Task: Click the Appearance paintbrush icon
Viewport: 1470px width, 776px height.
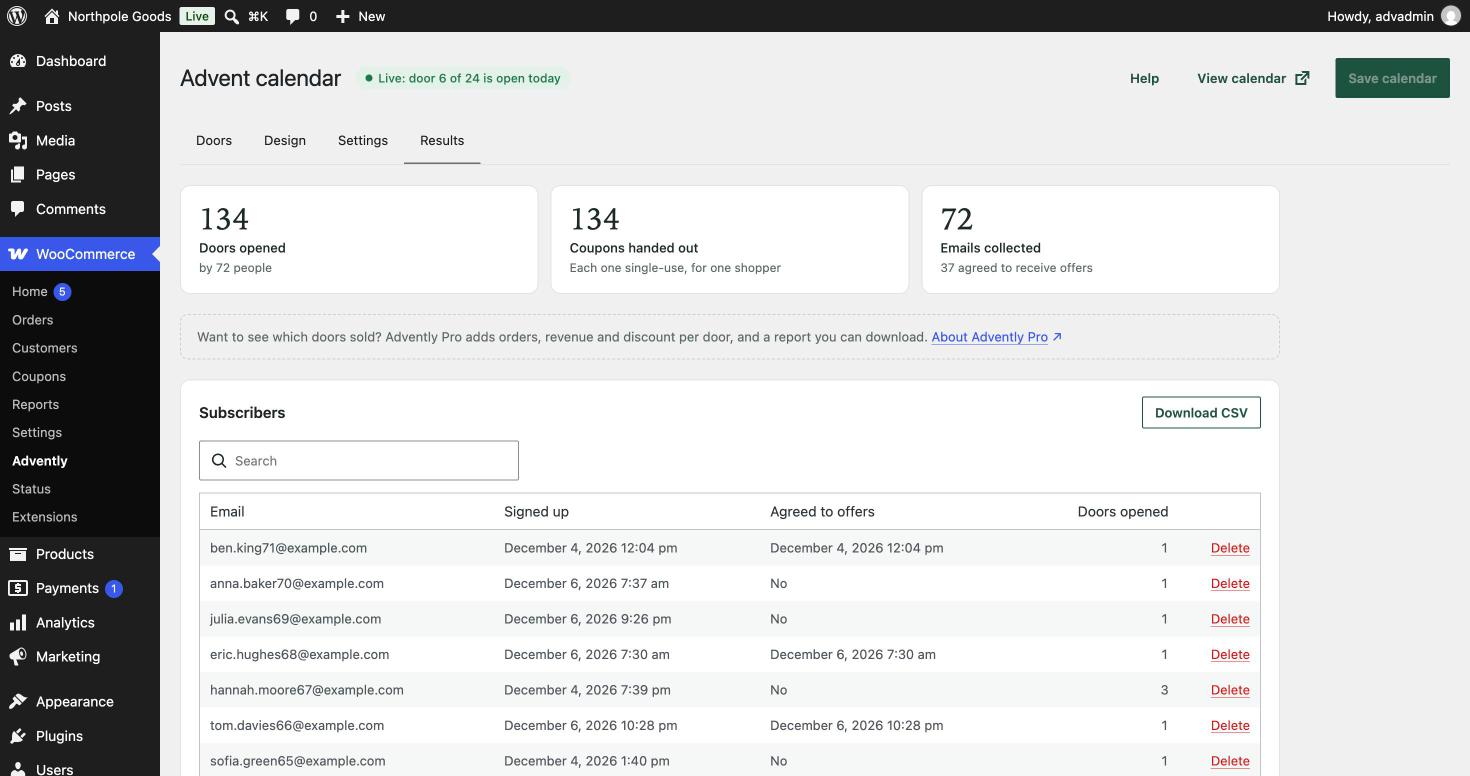Action: click(18, 701)
